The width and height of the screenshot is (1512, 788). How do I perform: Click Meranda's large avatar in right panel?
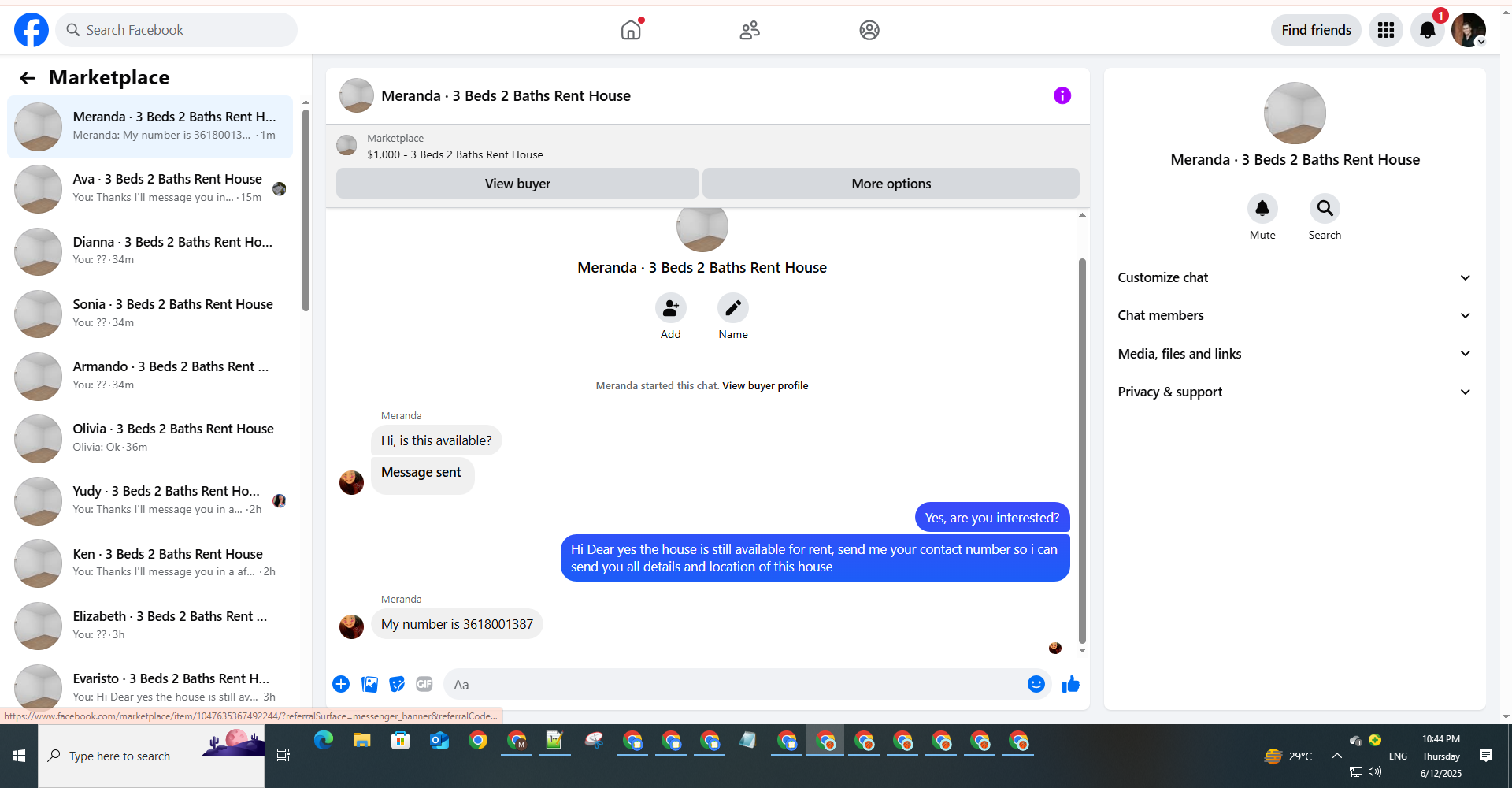pyautogui.click(x=1295, y=113)
